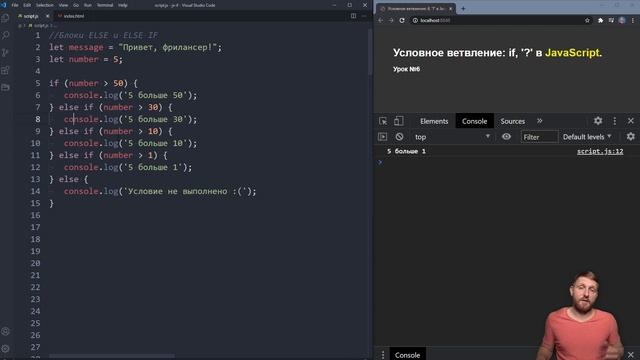Open the Default levels dropdown
Image resolution: width=640 pixels, height=360 pixels.
tap(587, 137)
